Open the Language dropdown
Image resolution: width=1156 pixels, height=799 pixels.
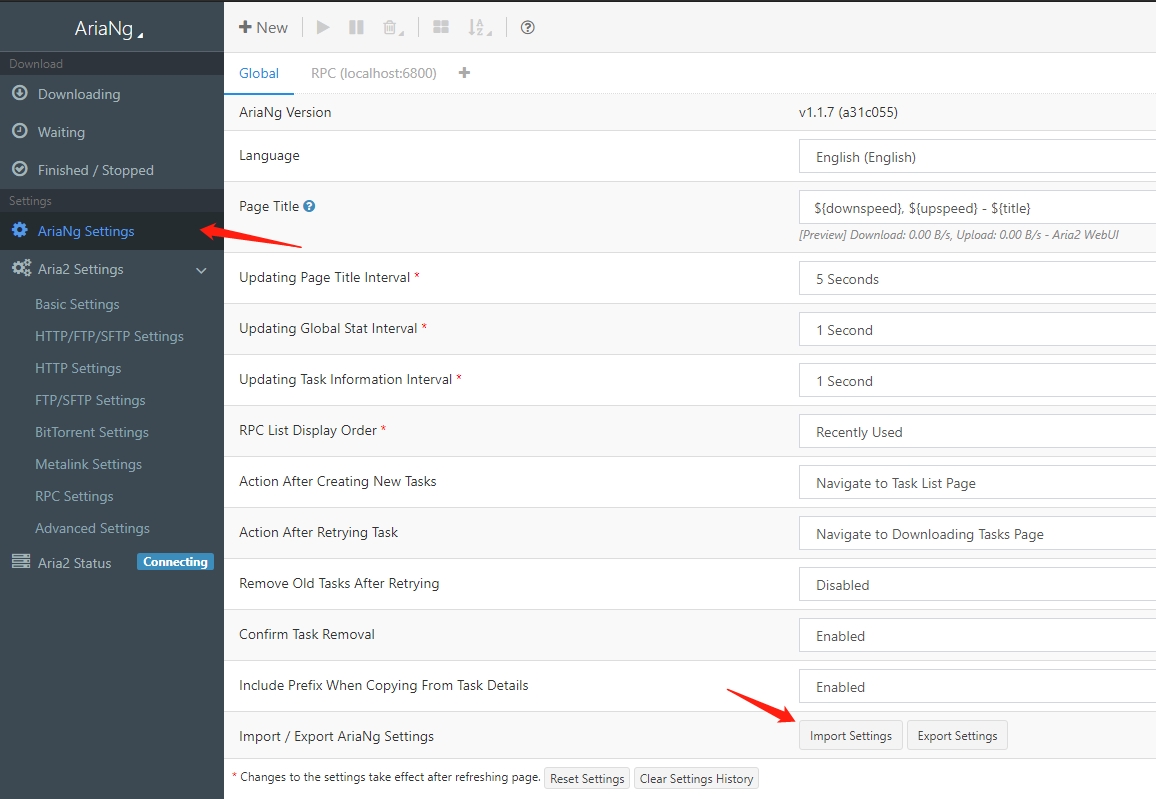[x=978, y=157]
